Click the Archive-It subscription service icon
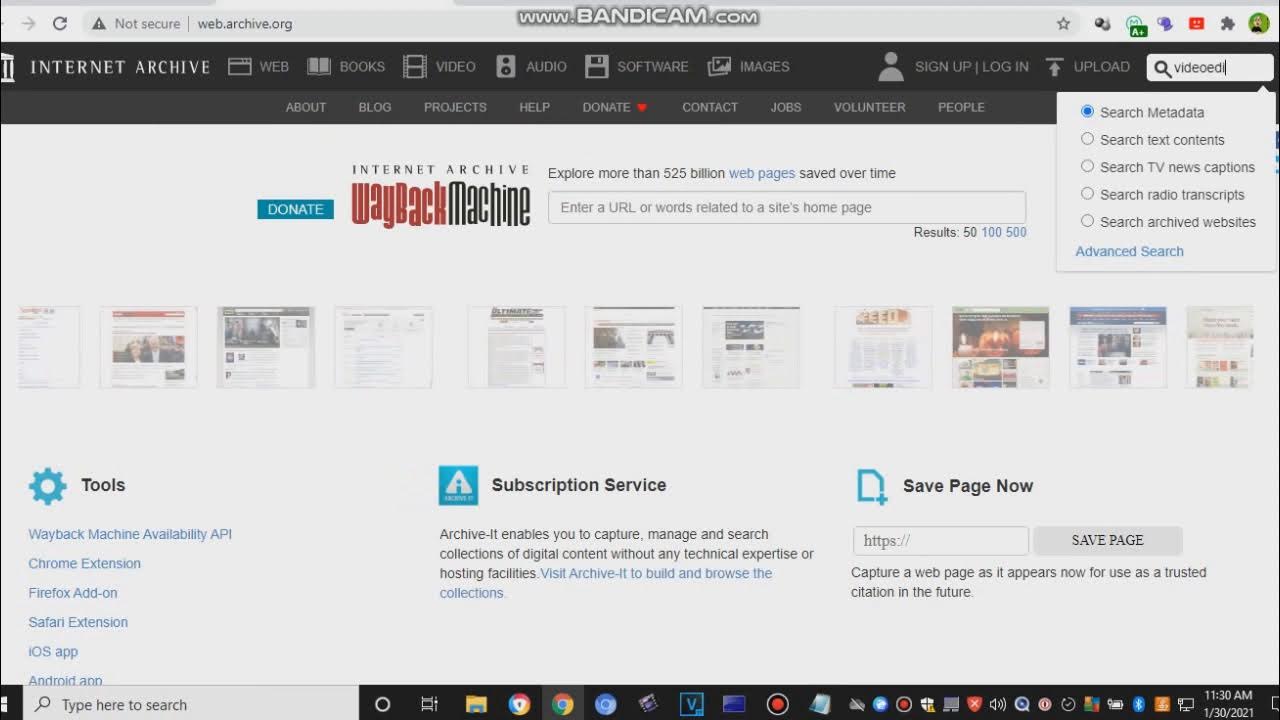Image resolution: width=1280 pixels, height=720 pixels. pos(458,486)
